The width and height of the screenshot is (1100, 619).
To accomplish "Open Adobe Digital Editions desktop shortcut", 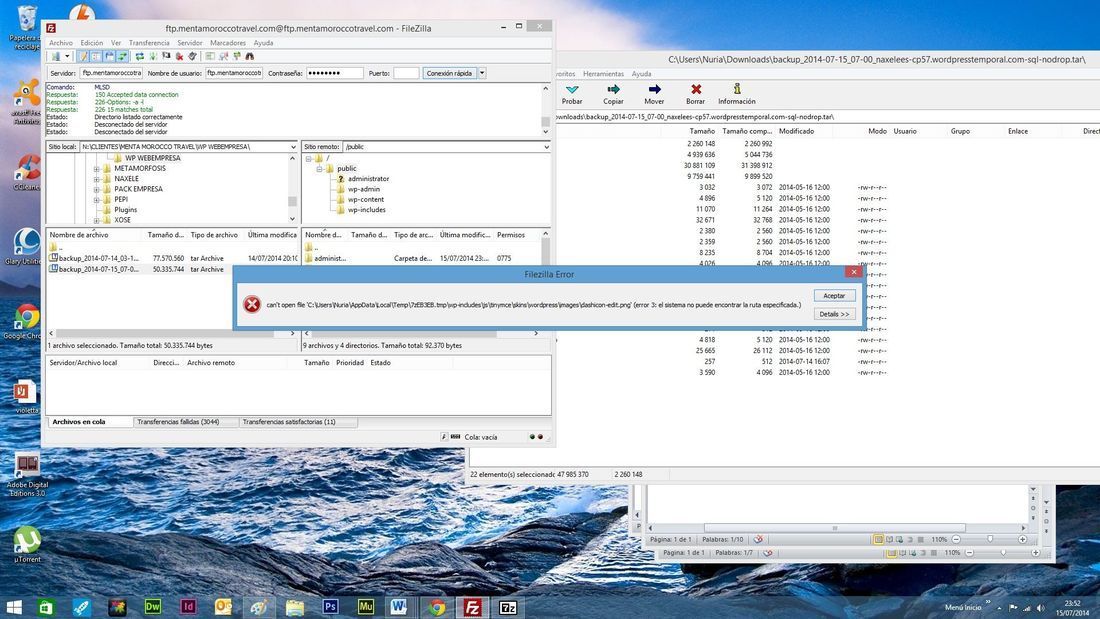I will pyautogui.click(x=27, y=475).
